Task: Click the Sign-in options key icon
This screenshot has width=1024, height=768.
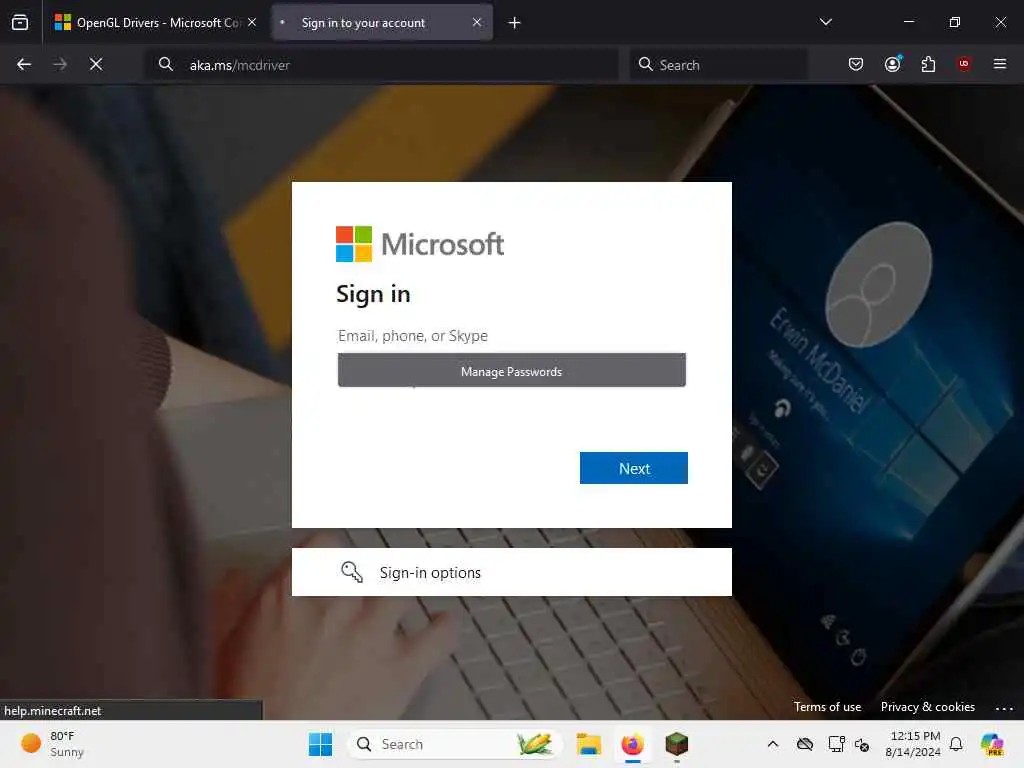Action: click(x=351, y=571)
